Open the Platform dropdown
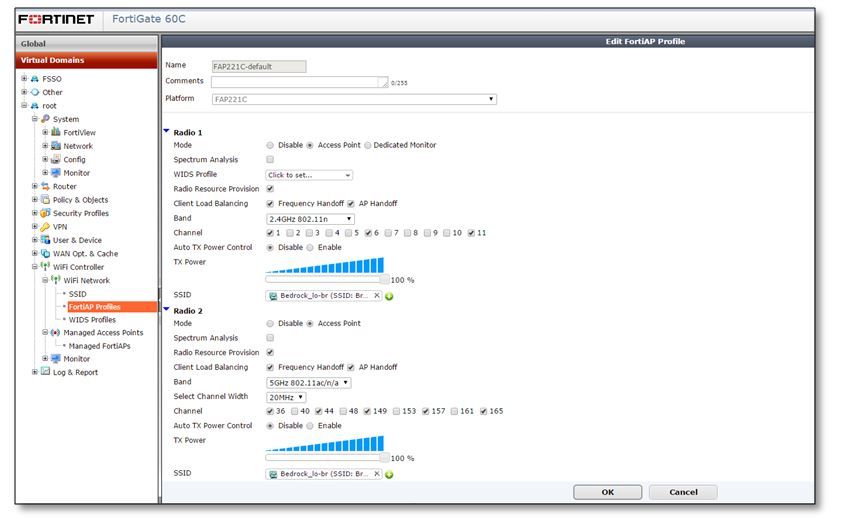 point(354,99)
